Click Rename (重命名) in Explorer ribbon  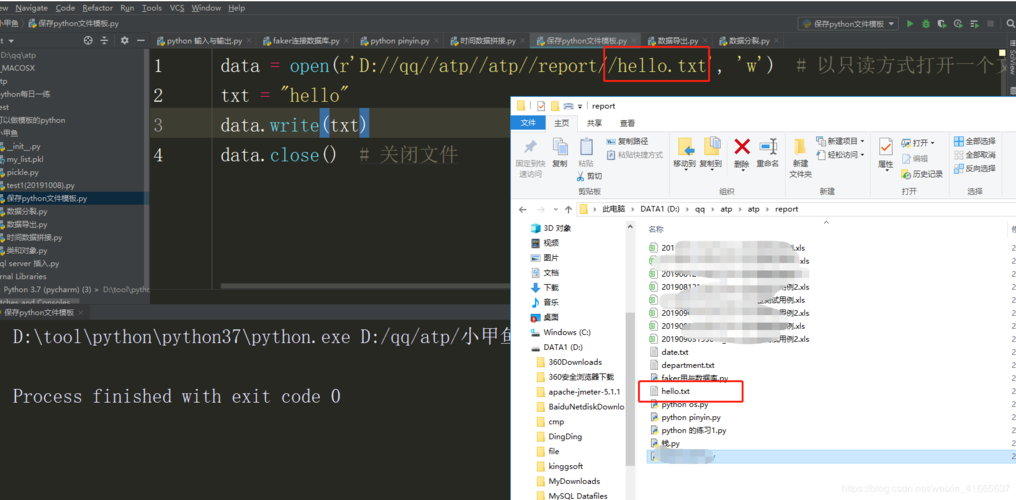pyautogui.click(x=768, y=153)
